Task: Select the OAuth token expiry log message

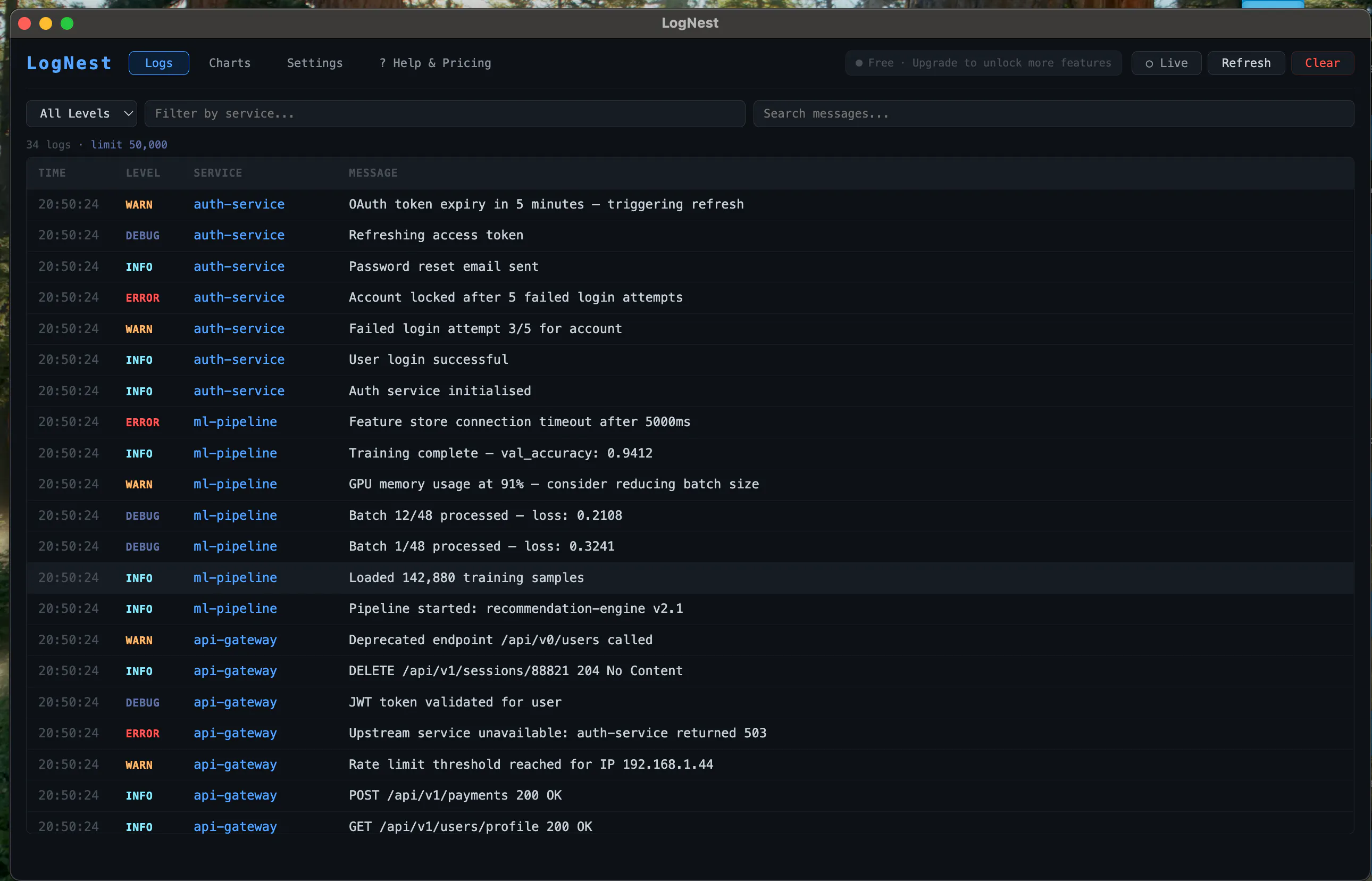Action: tap(546, 204)
